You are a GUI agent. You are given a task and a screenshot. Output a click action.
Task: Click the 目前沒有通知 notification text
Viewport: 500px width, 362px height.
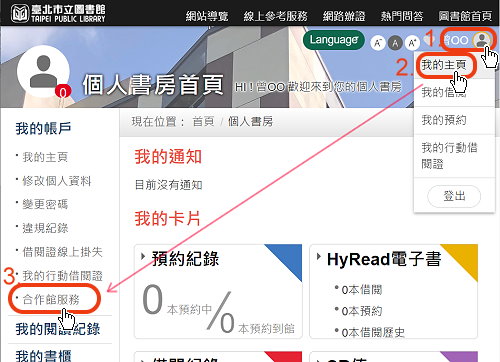(x=168, y=185)
